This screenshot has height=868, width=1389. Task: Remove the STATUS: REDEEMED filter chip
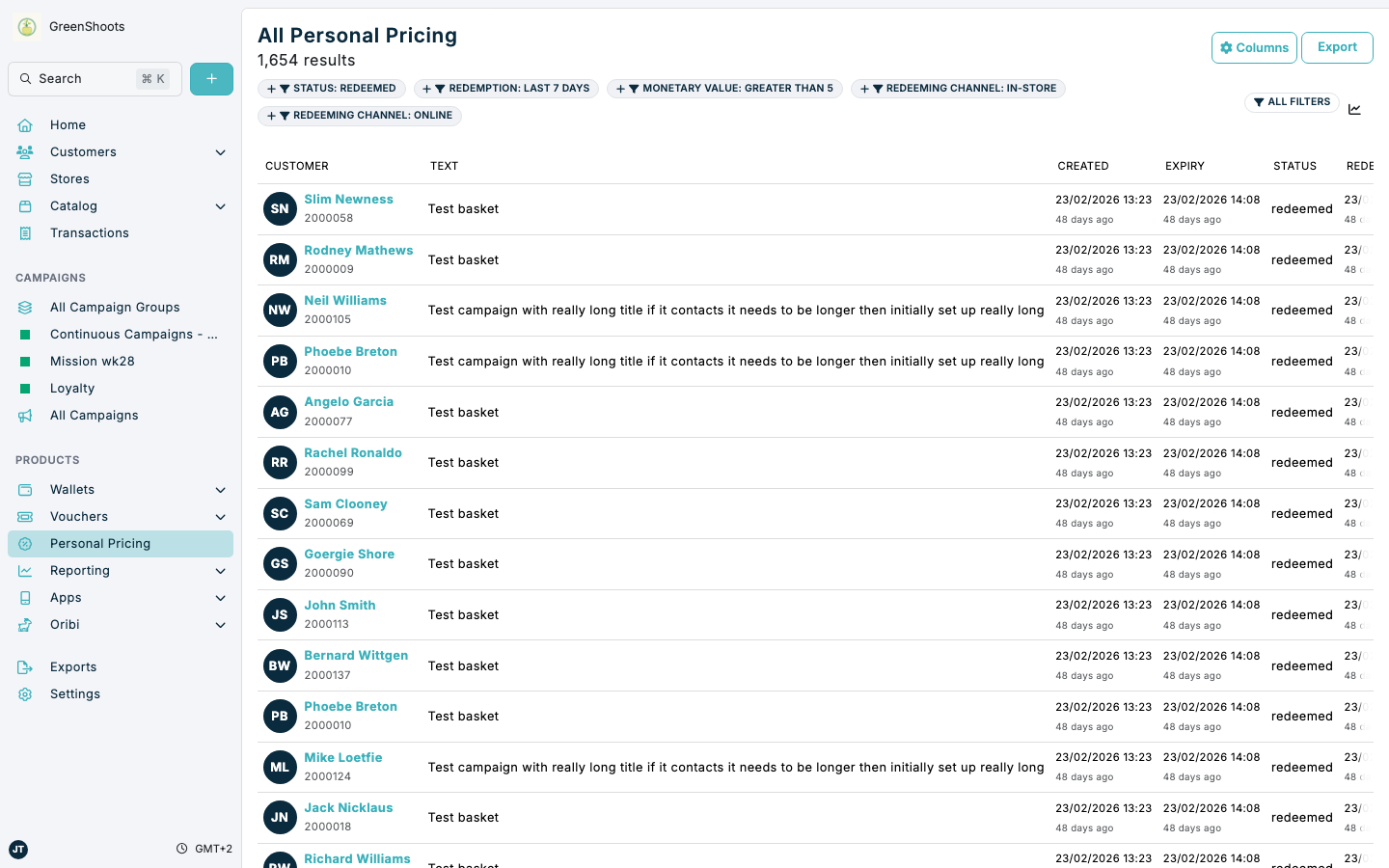(x=332, y=88)
